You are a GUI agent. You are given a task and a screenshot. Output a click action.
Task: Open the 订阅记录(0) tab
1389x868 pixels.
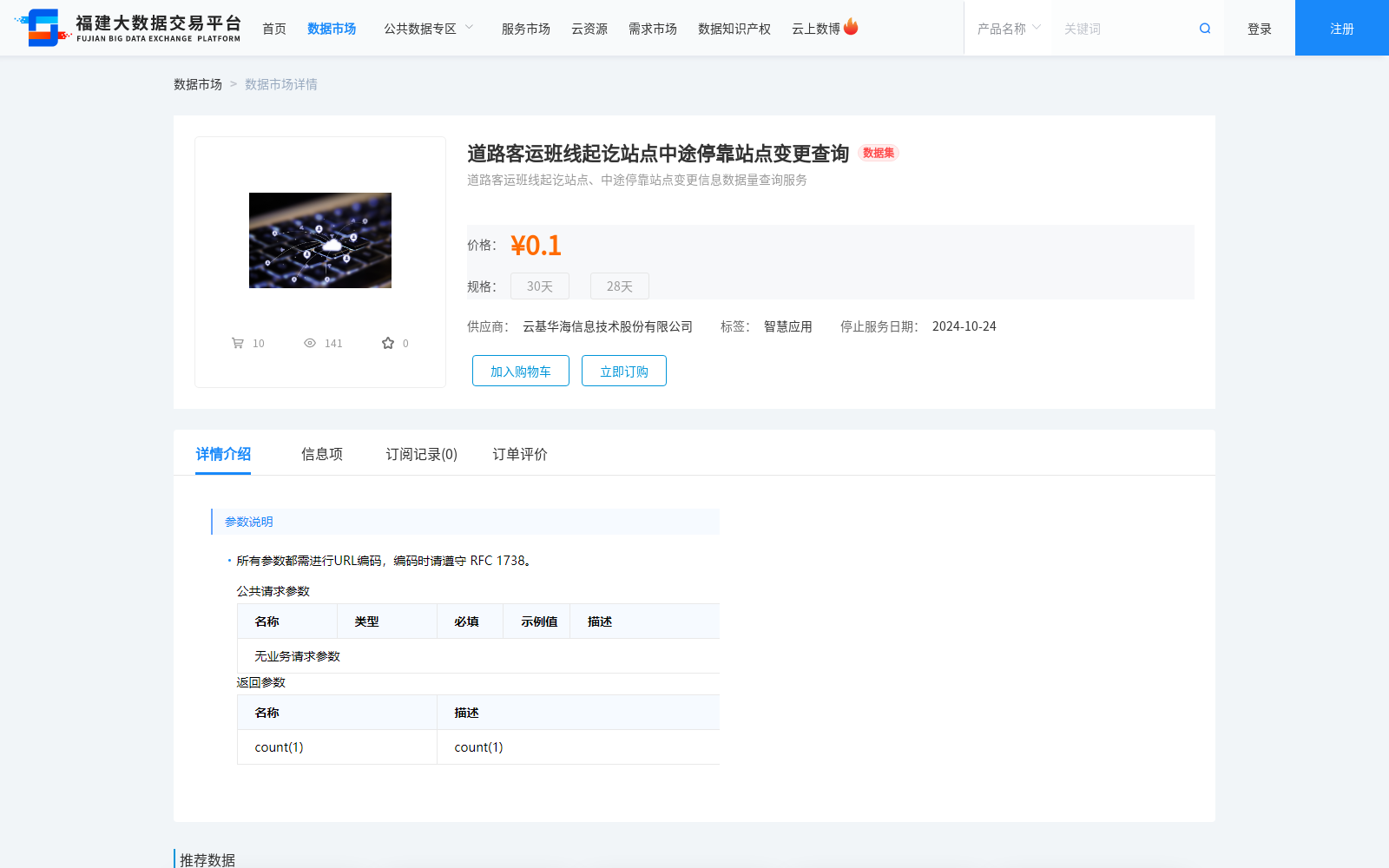(420, 453)
